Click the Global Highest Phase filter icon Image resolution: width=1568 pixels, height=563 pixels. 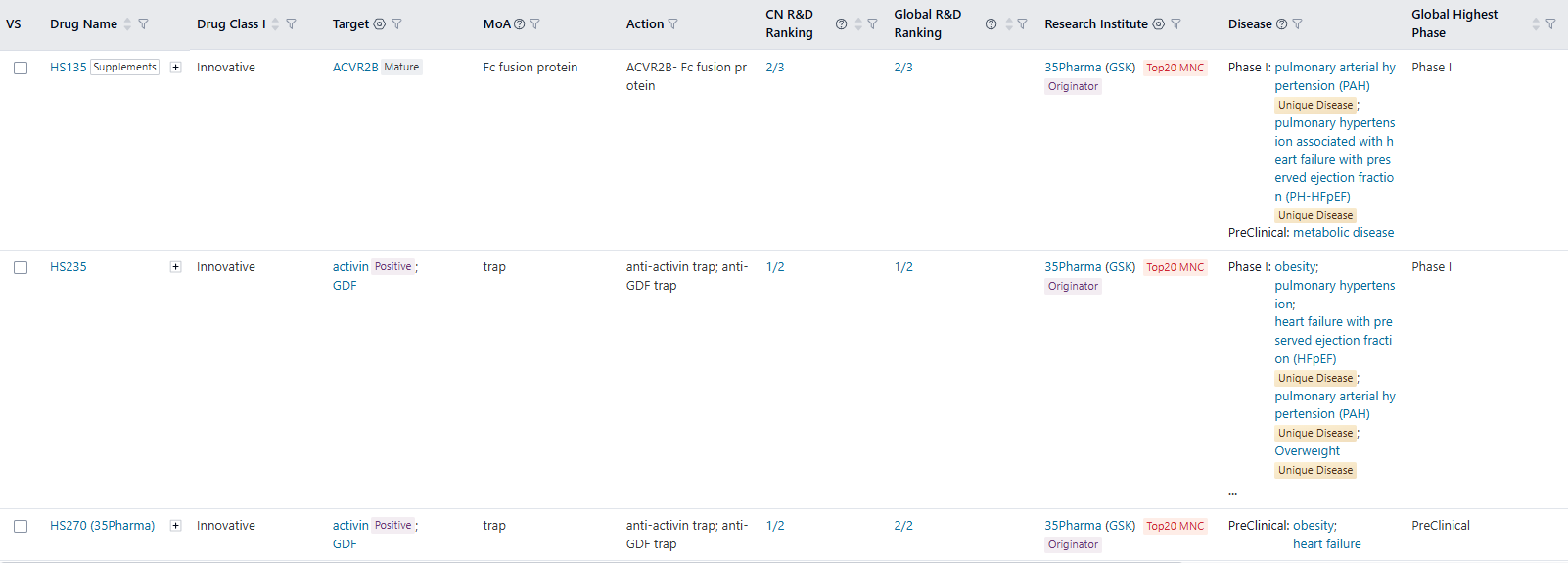[x=1550, y=24]
